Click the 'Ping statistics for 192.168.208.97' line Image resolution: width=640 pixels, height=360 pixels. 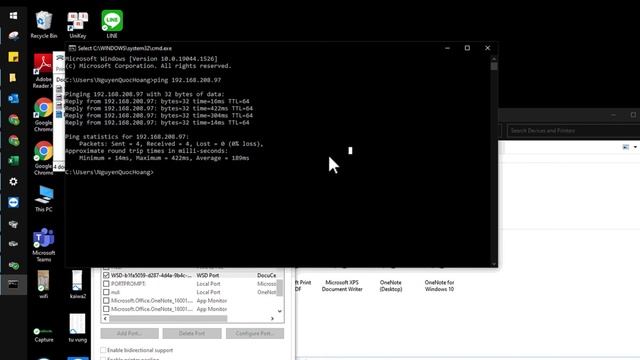127,137
